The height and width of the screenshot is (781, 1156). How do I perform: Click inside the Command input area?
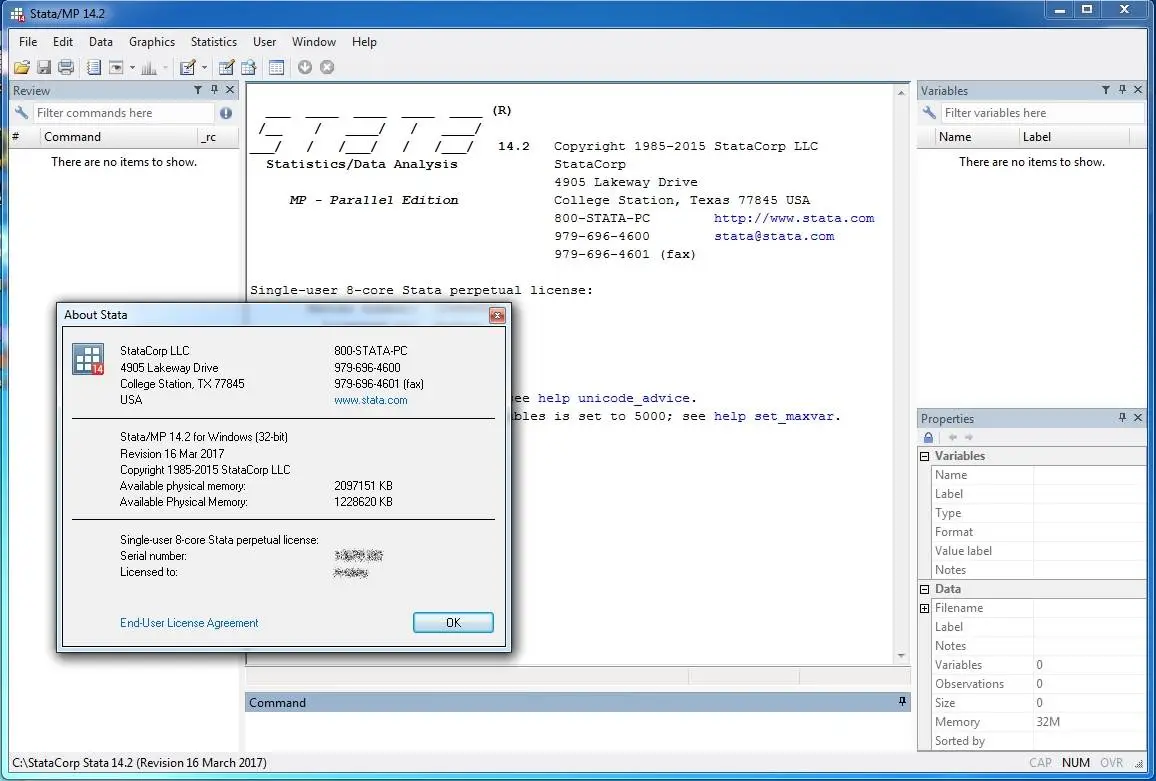577,731
